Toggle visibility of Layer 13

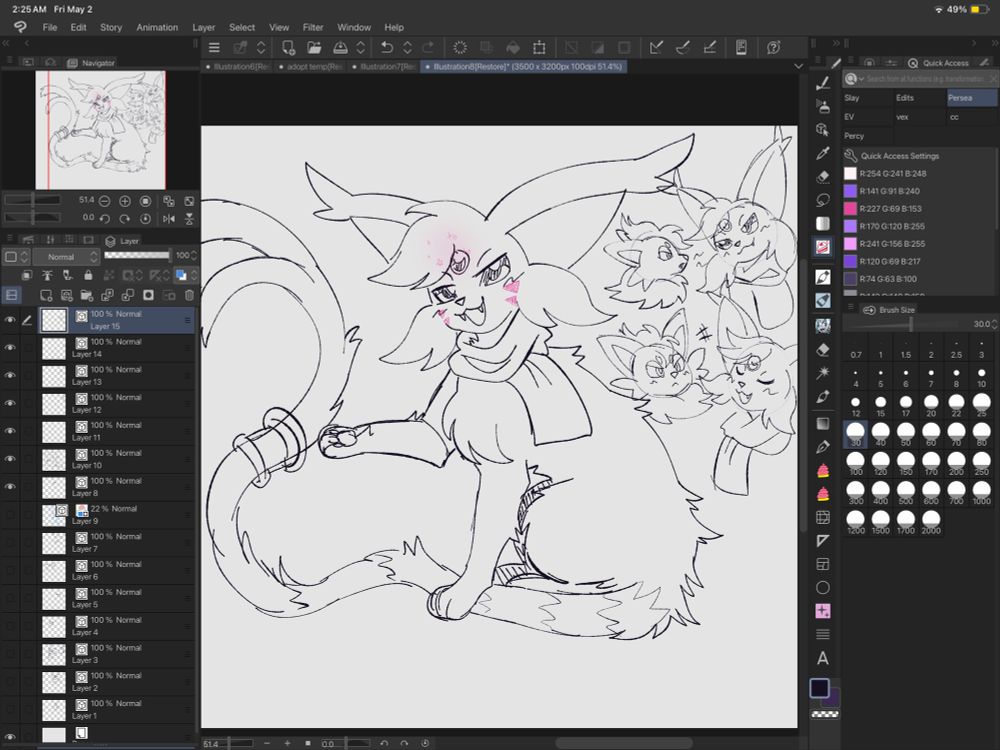(10, 376)
